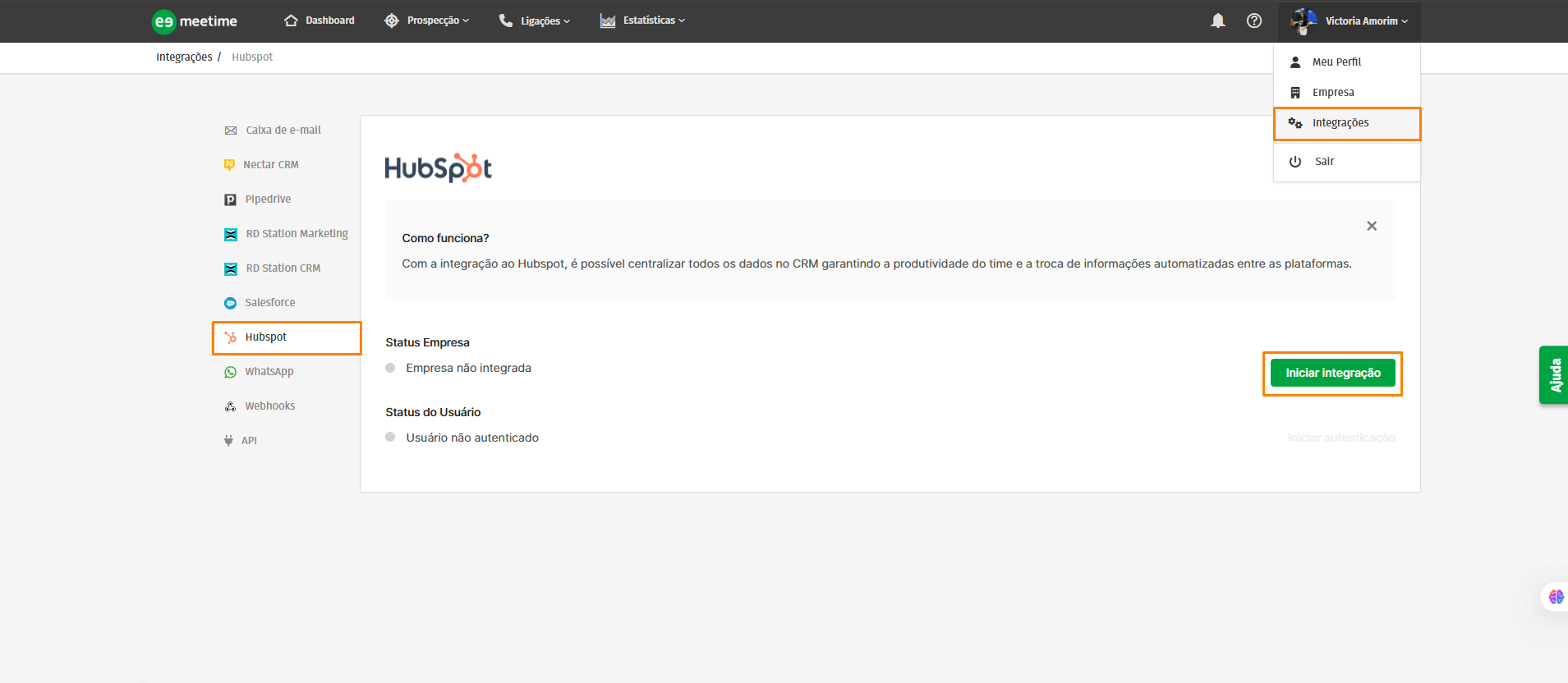Click the Meu Perfil person icon
This screenshot has height=683, width=1568.
1295,62
